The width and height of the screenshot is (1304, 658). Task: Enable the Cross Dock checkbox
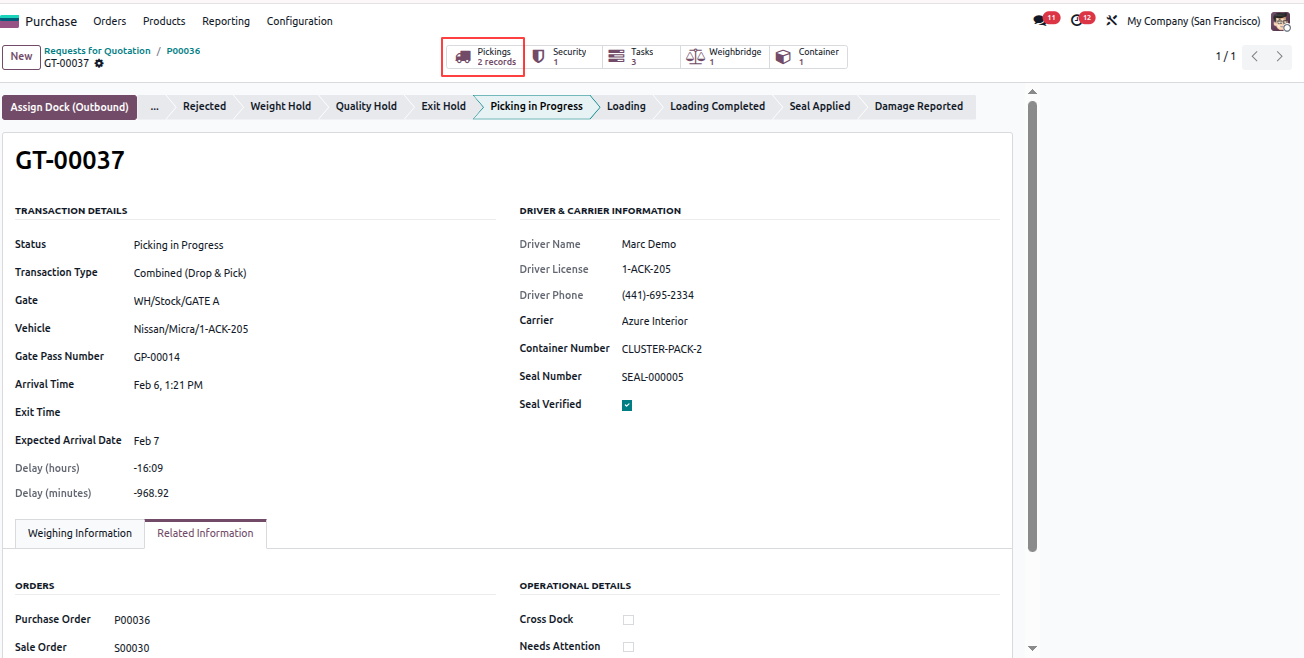pyautogui.click(x=628, y=620)
